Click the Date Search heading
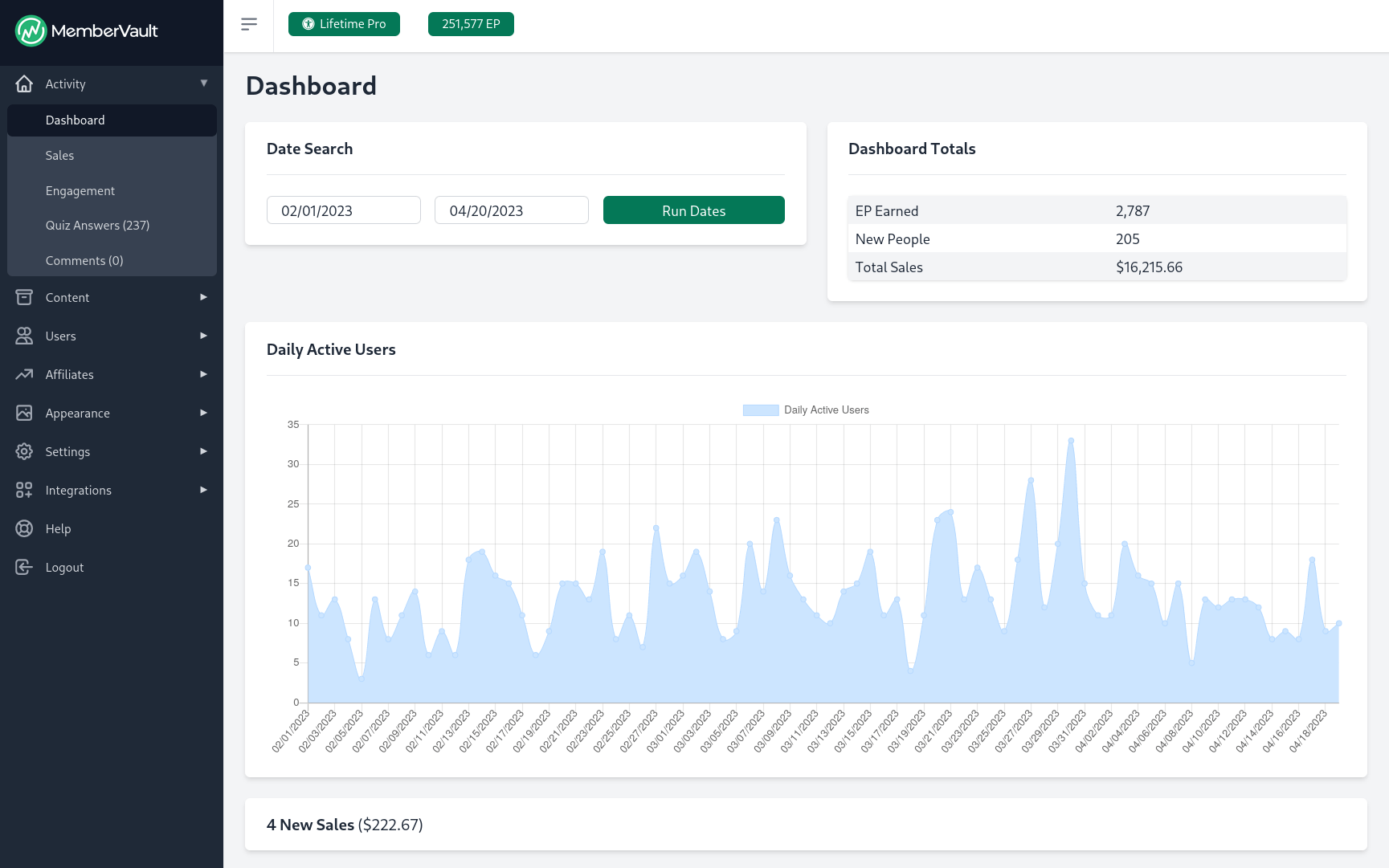The image size is (1389, 868). [x=309, y=149]
